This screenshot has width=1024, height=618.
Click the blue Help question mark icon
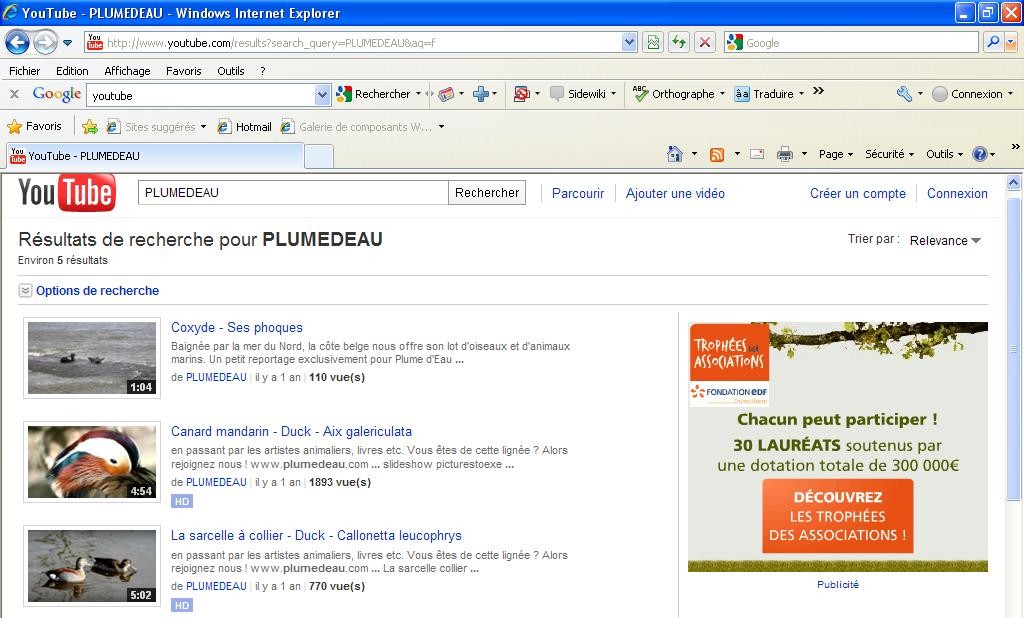point(980,154)
